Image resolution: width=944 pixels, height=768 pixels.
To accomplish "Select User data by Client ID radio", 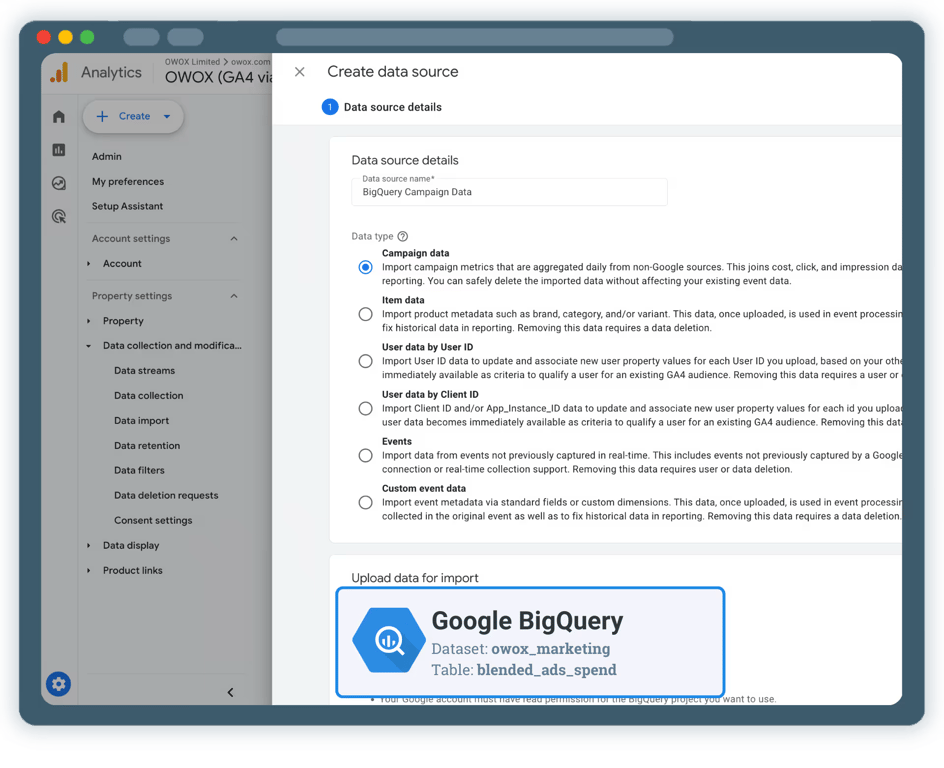I will [x=365, y=409].
